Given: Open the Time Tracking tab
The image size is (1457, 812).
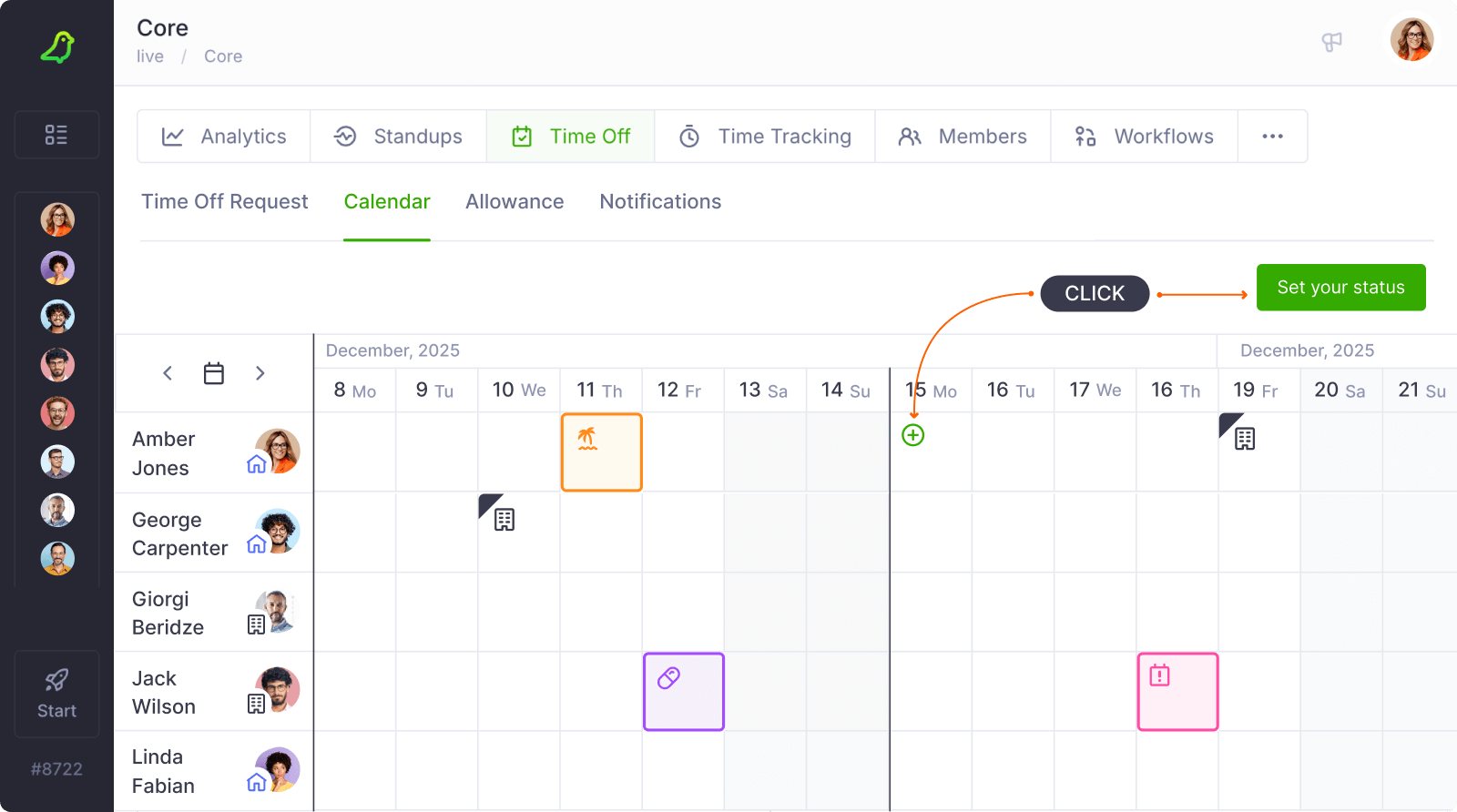Looking at the screenshot, I should 765,137.
